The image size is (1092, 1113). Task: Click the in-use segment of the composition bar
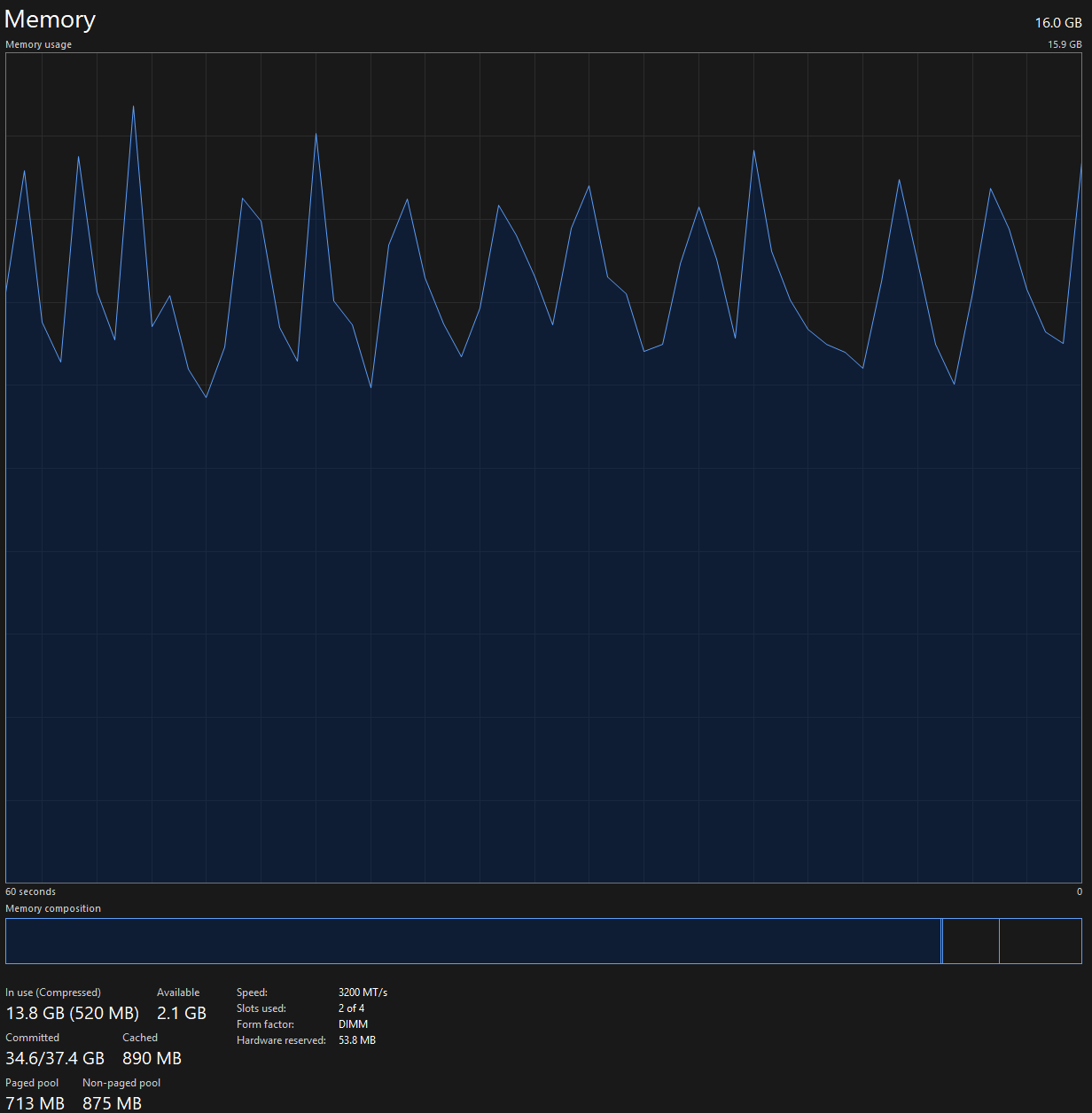(472, 941)
